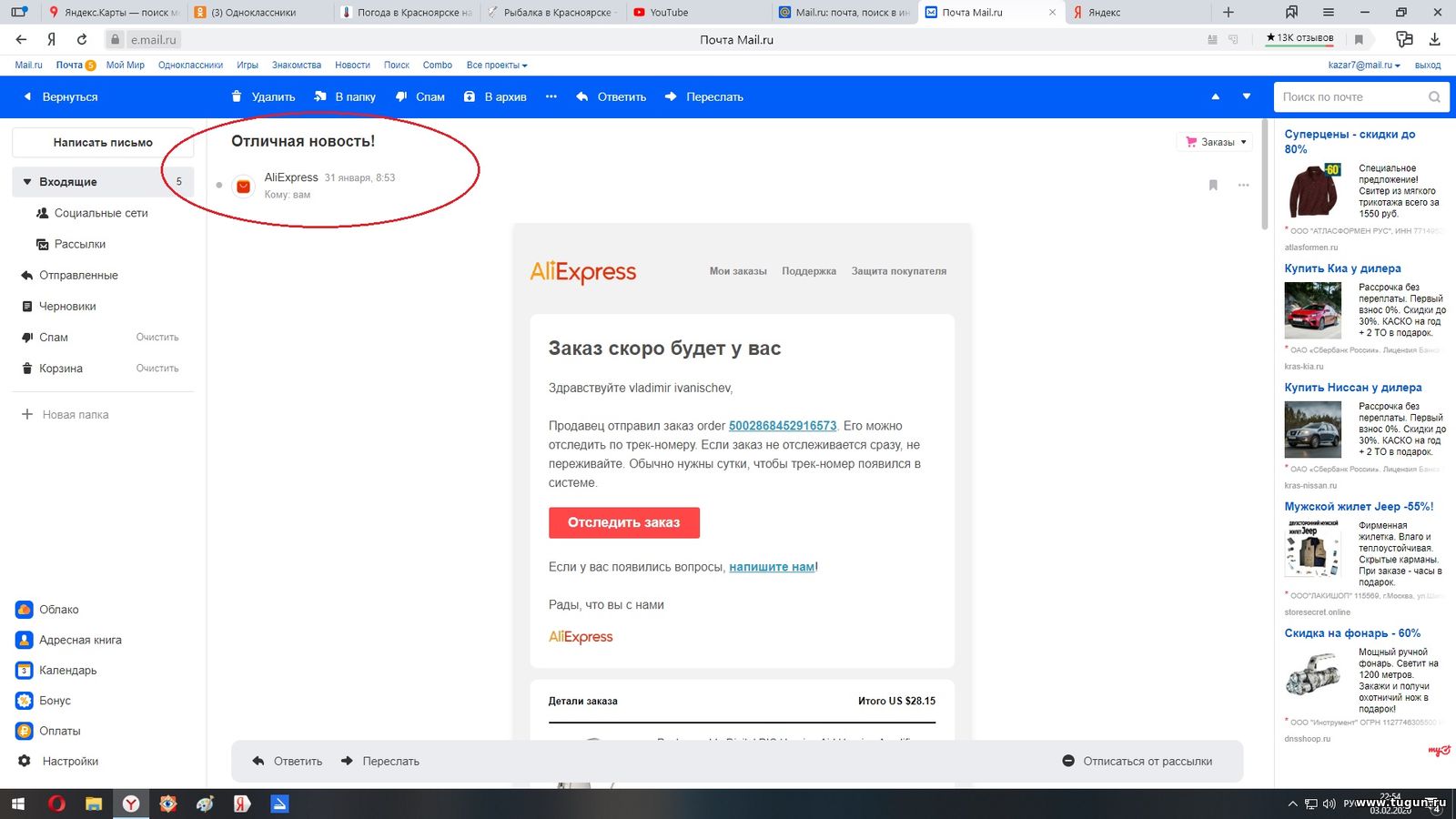Clear spam folder with 'Очистить'
The height and width of the screenshot is (819, 1456).
[157, 338]
